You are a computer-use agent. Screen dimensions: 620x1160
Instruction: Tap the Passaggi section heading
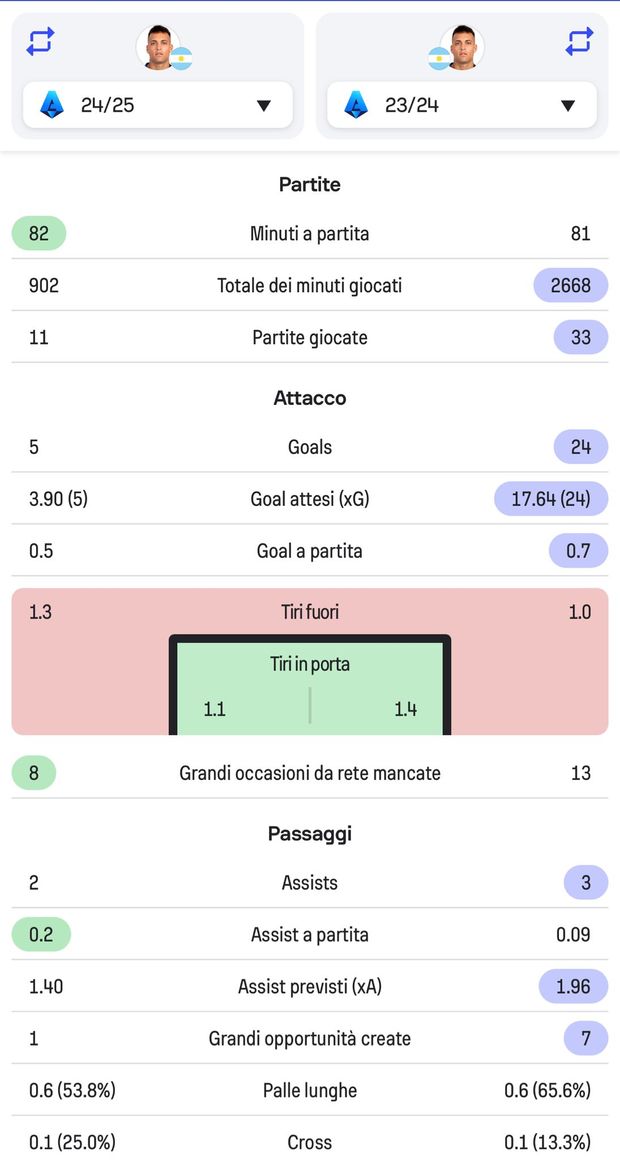pos(310,834)
